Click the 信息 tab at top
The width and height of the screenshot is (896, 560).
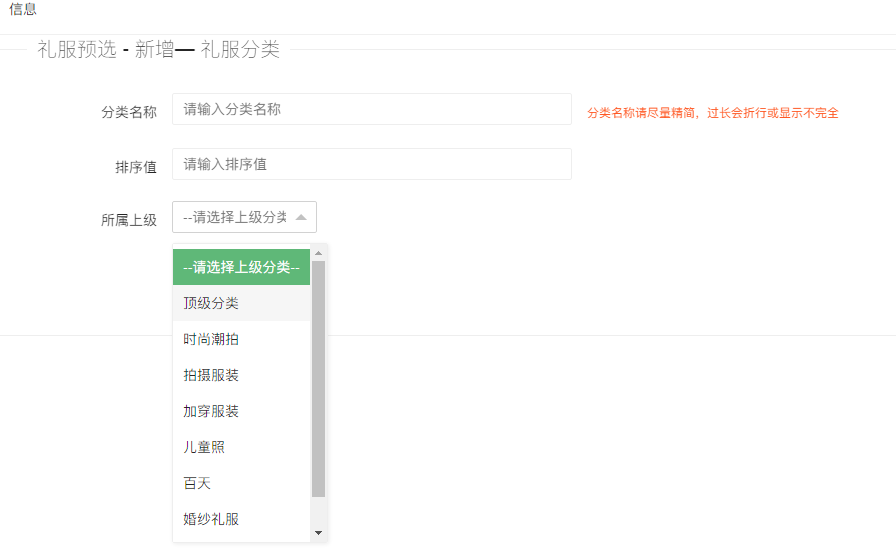pos(23,9)
